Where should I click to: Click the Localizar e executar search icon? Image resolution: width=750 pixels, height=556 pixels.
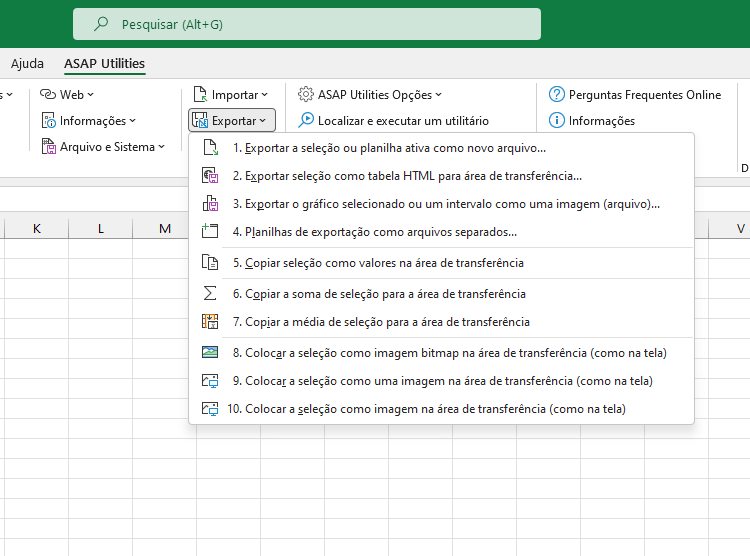click(306, 120)
